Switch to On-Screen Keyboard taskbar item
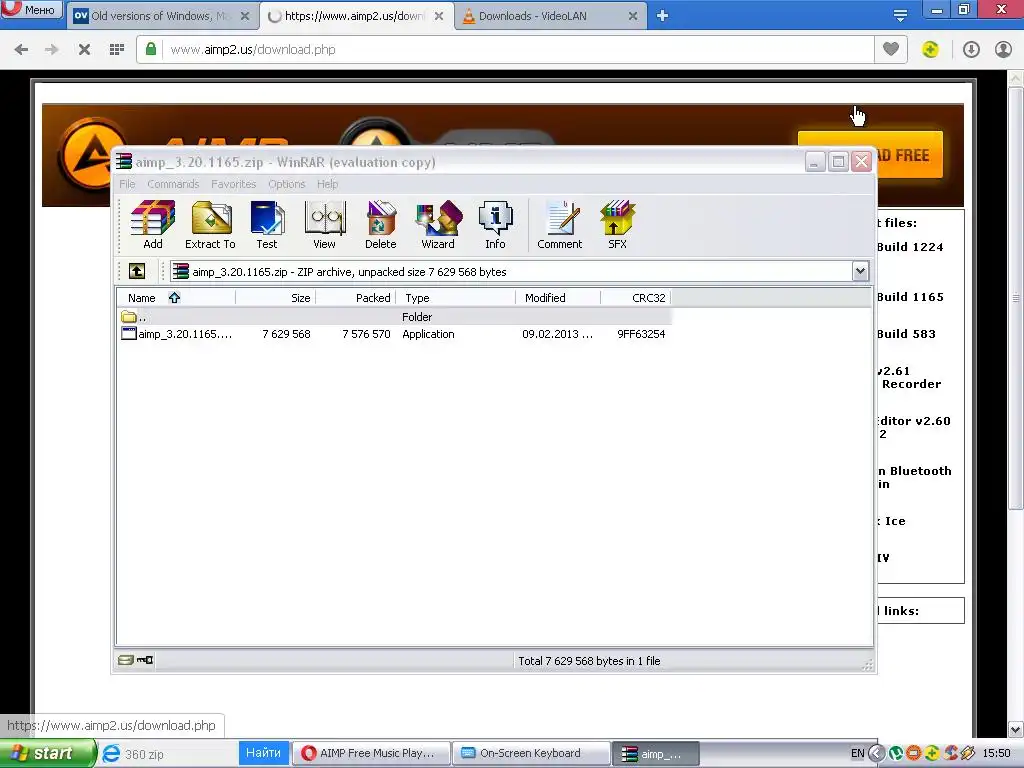1024x768 pixels. click(530, 753)
